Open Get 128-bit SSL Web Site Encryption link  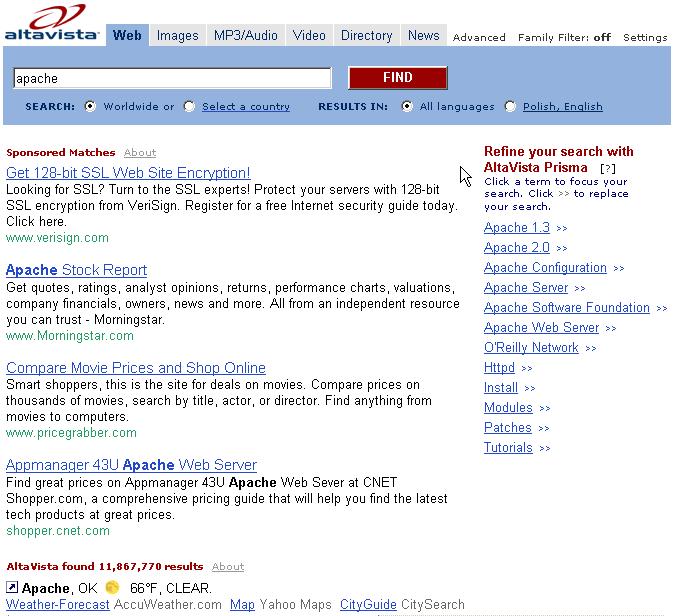click(x=128, y=173)
